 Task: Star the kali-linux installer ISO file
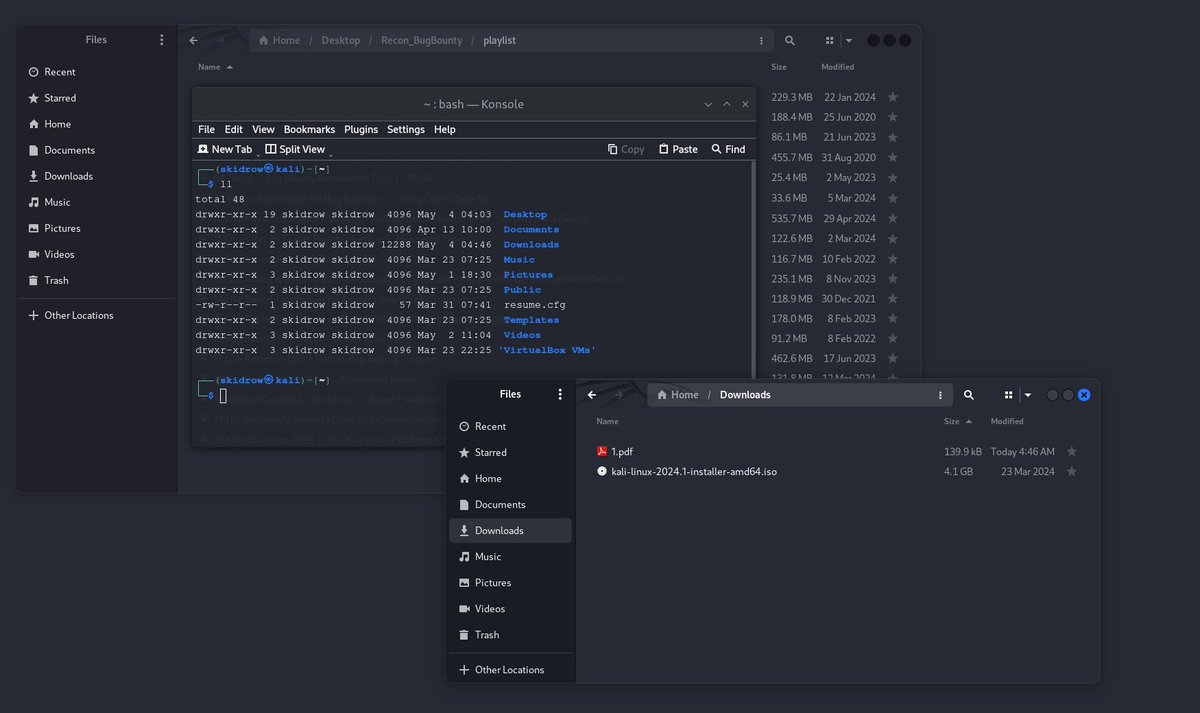[1072, 471]
